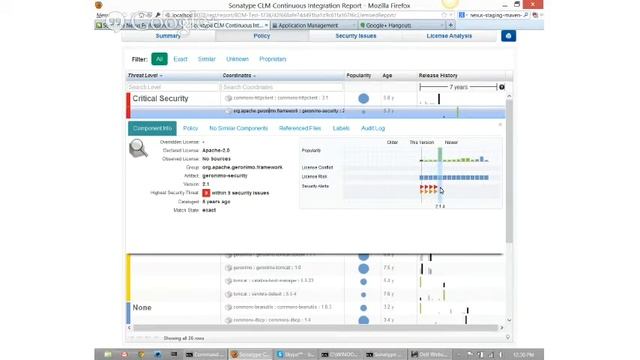The width and height of the screenshot is (640, 360).
Task: Click the magnifying glass component icon
Action: 138,148
